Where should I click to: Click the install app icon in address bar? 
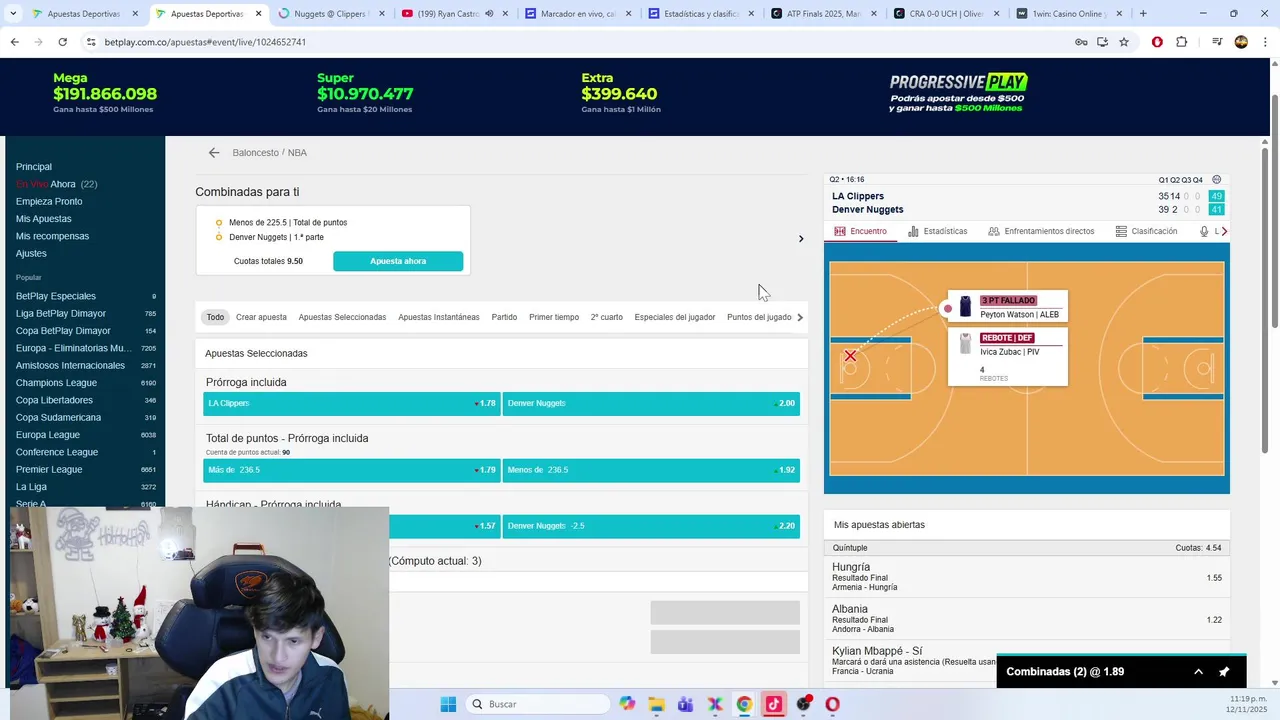1102,42
